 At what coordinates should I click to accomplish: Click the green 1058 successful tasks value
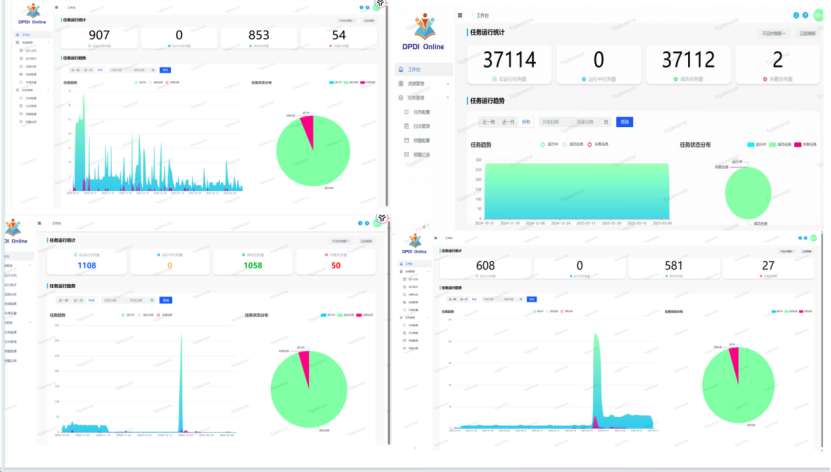(253, 265)
